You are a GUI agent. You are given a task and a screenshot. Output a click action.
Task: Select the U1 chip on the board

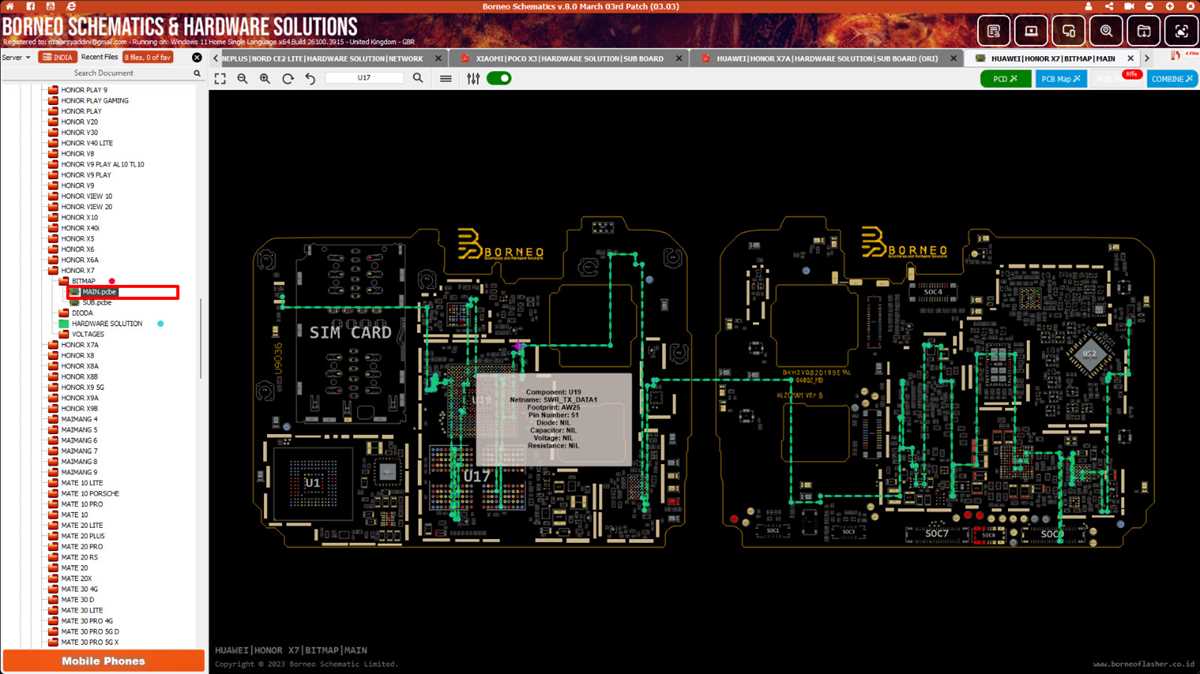[x=313, y=482]
